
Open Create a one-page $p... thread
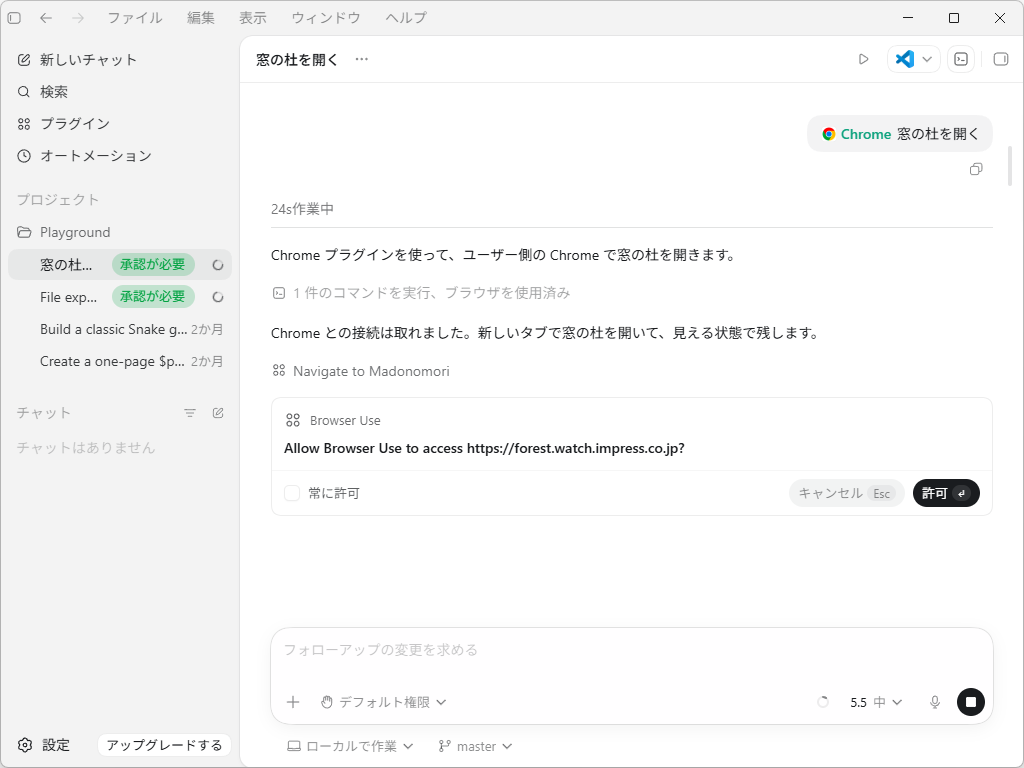120,361
